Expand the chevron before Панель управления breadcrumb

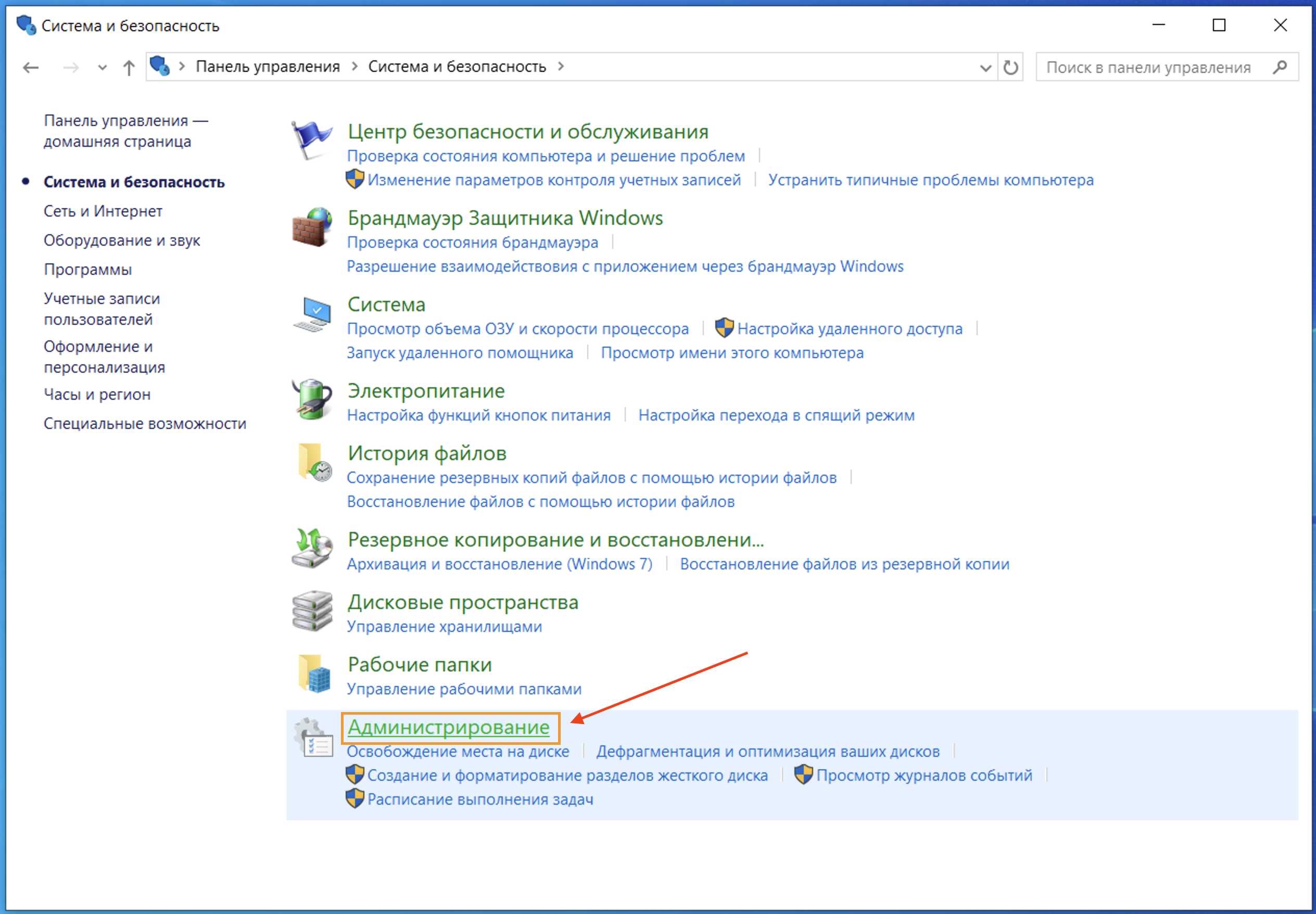click(x=182, y=67)
